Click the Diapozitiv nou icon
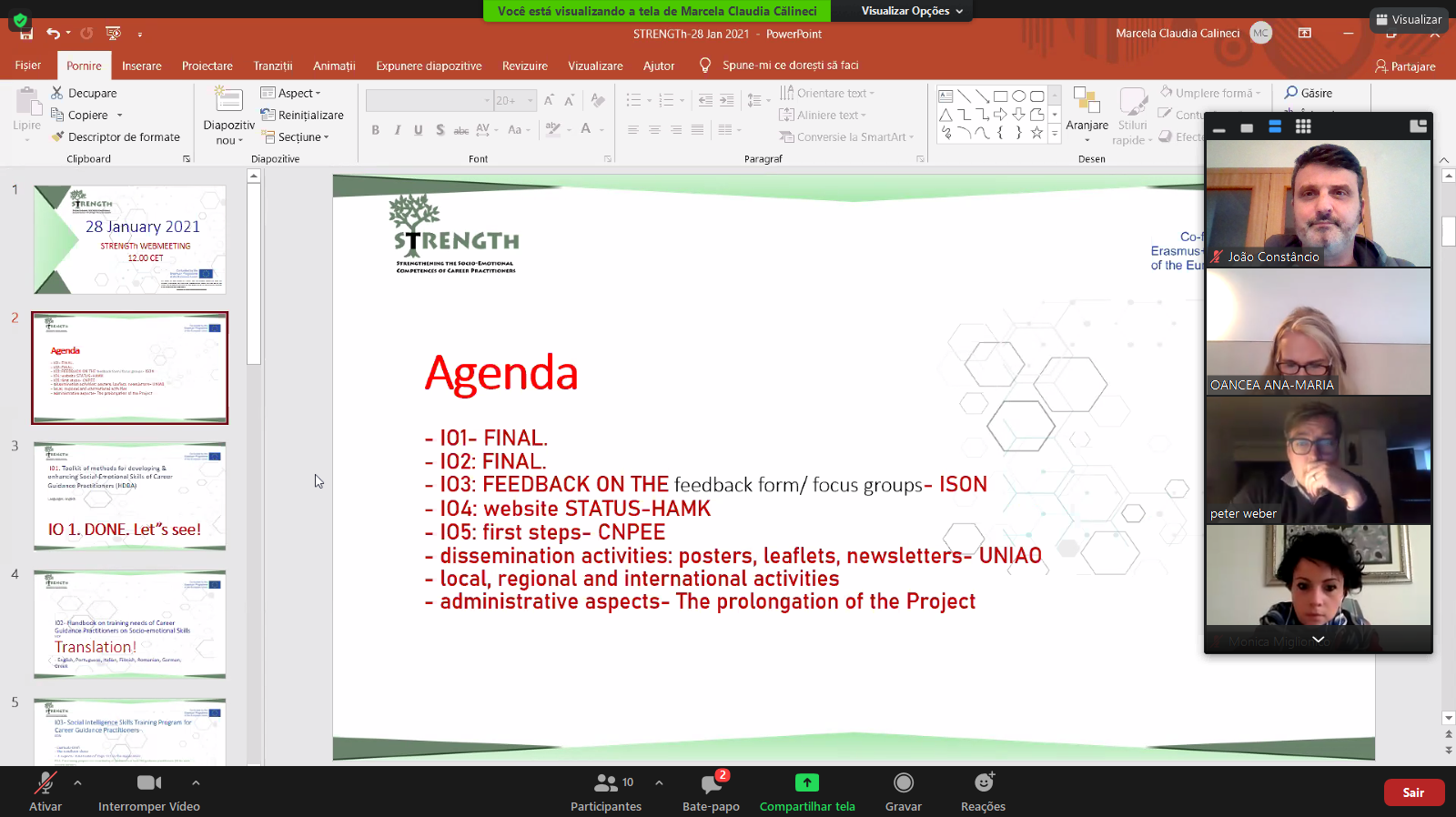Image resolution: width=1456 pixels, height=817 pixels. (x=228, y=100)
